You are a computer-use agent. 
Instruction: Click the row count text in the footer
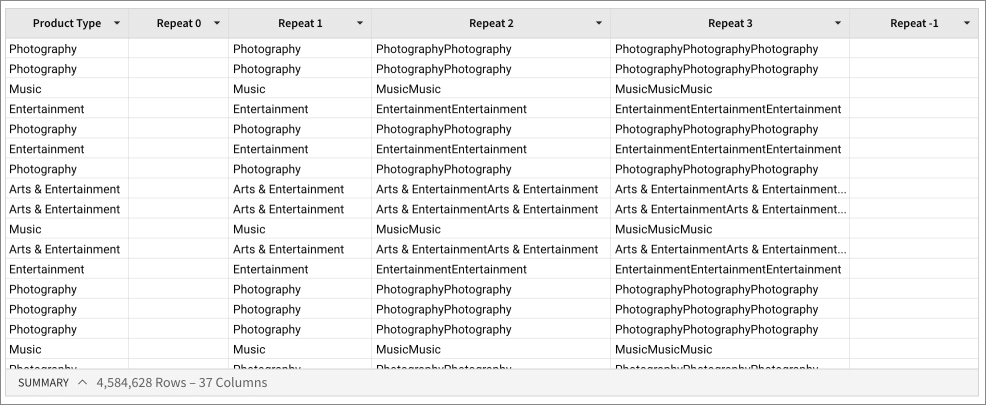[x=181, y=383]
